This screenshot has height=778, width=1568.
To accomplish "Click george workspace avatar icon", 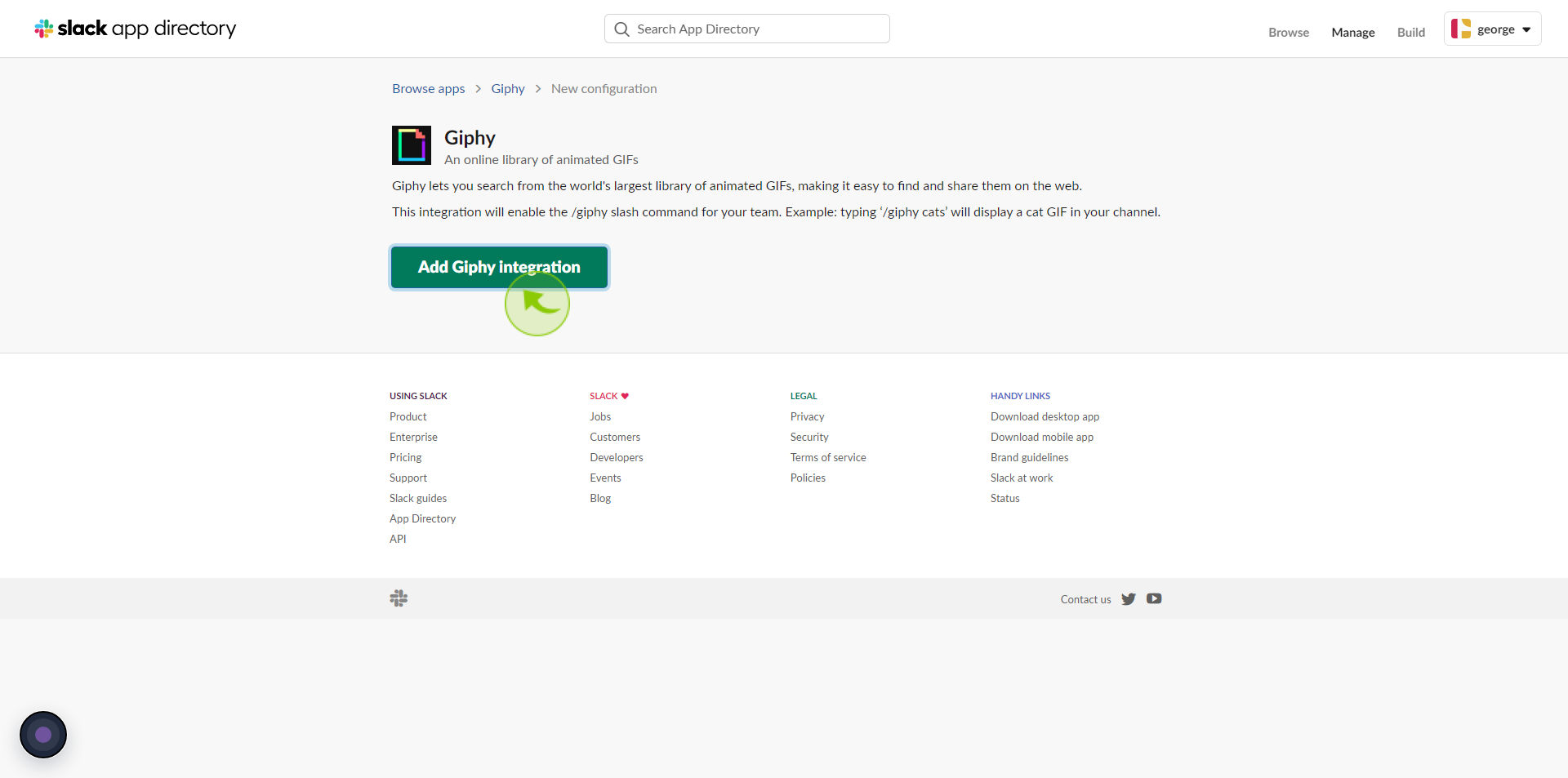I will coord(1461,29).
